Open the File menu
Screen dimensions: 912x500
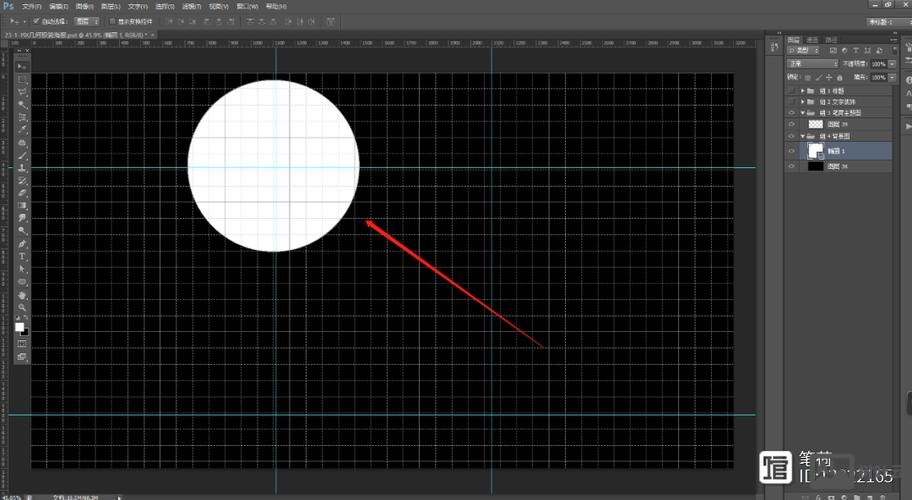(x=31, y=6)
